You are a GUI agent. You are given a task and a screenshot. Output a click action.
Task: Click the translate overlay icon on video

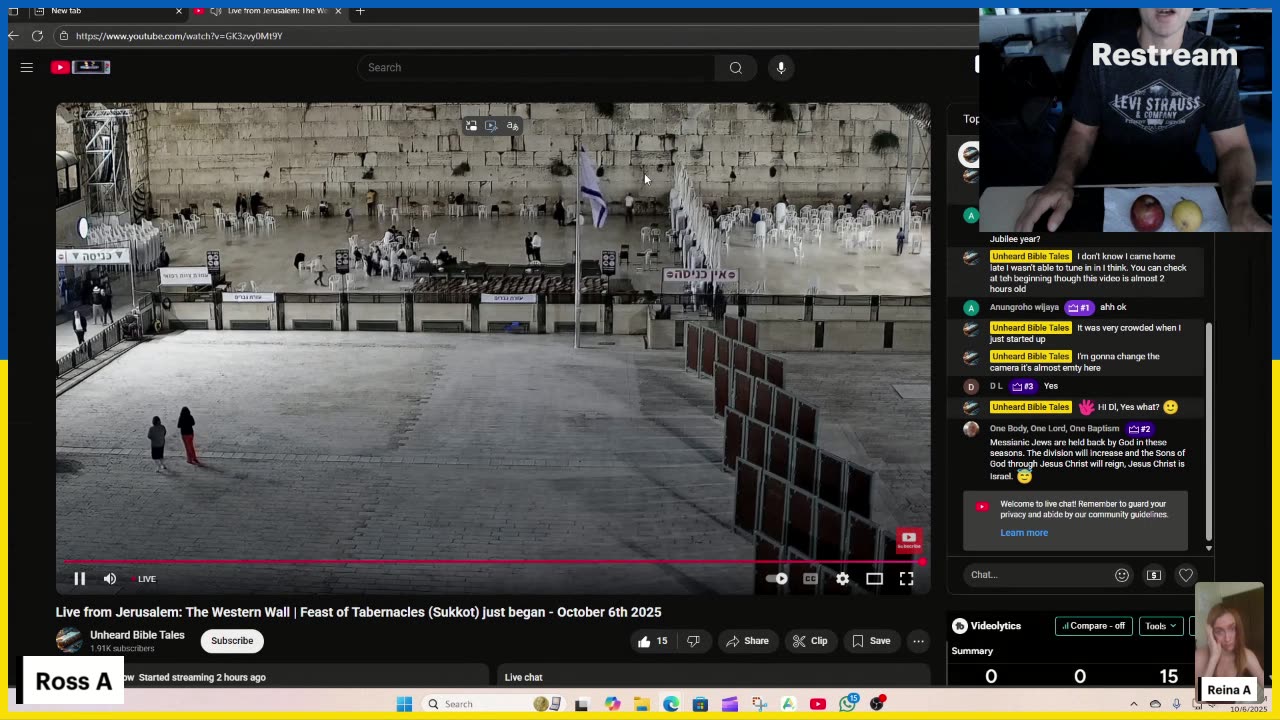(512, 126)
